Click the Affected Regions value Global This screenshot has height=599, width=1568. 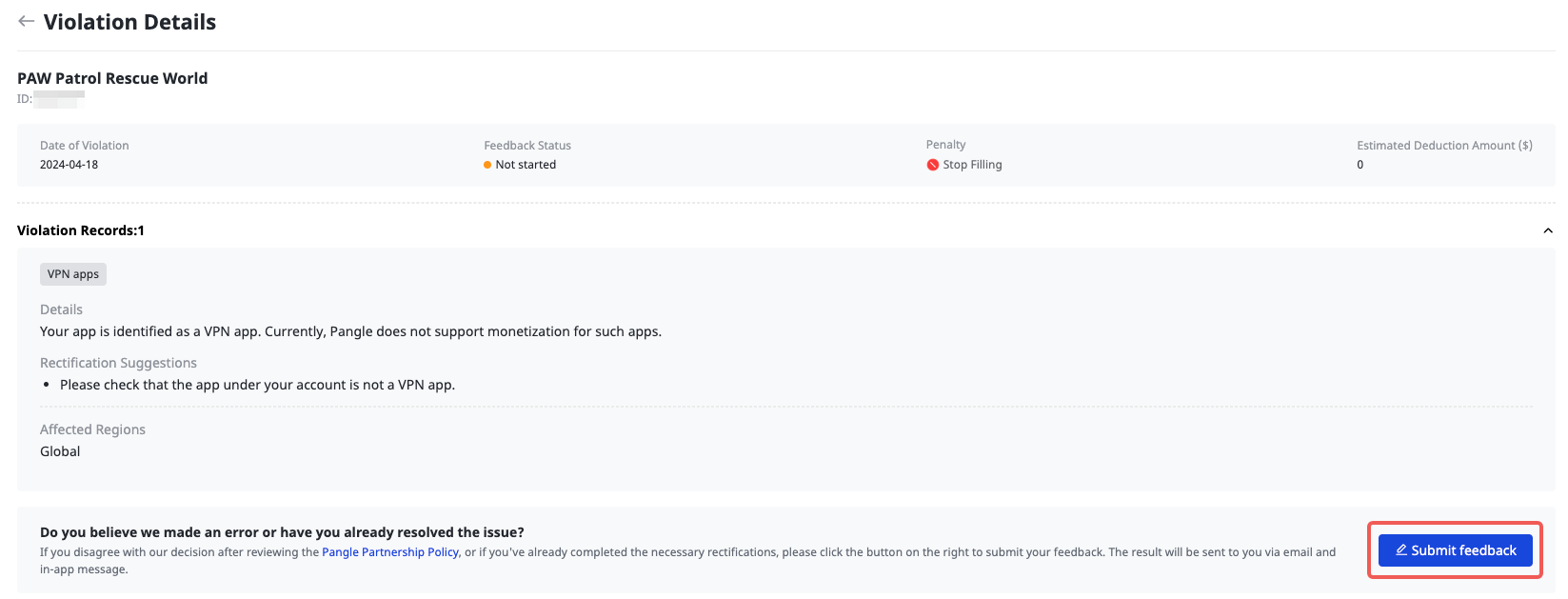(60, 451)
